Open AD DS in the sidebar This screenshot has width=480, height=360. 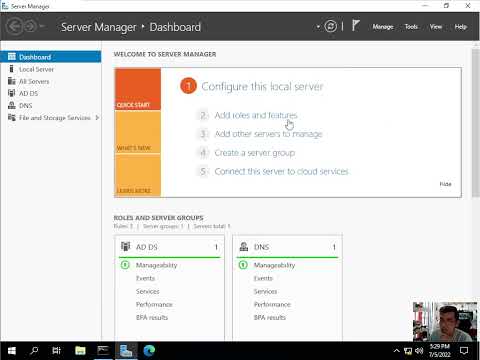tap(28, 94)
